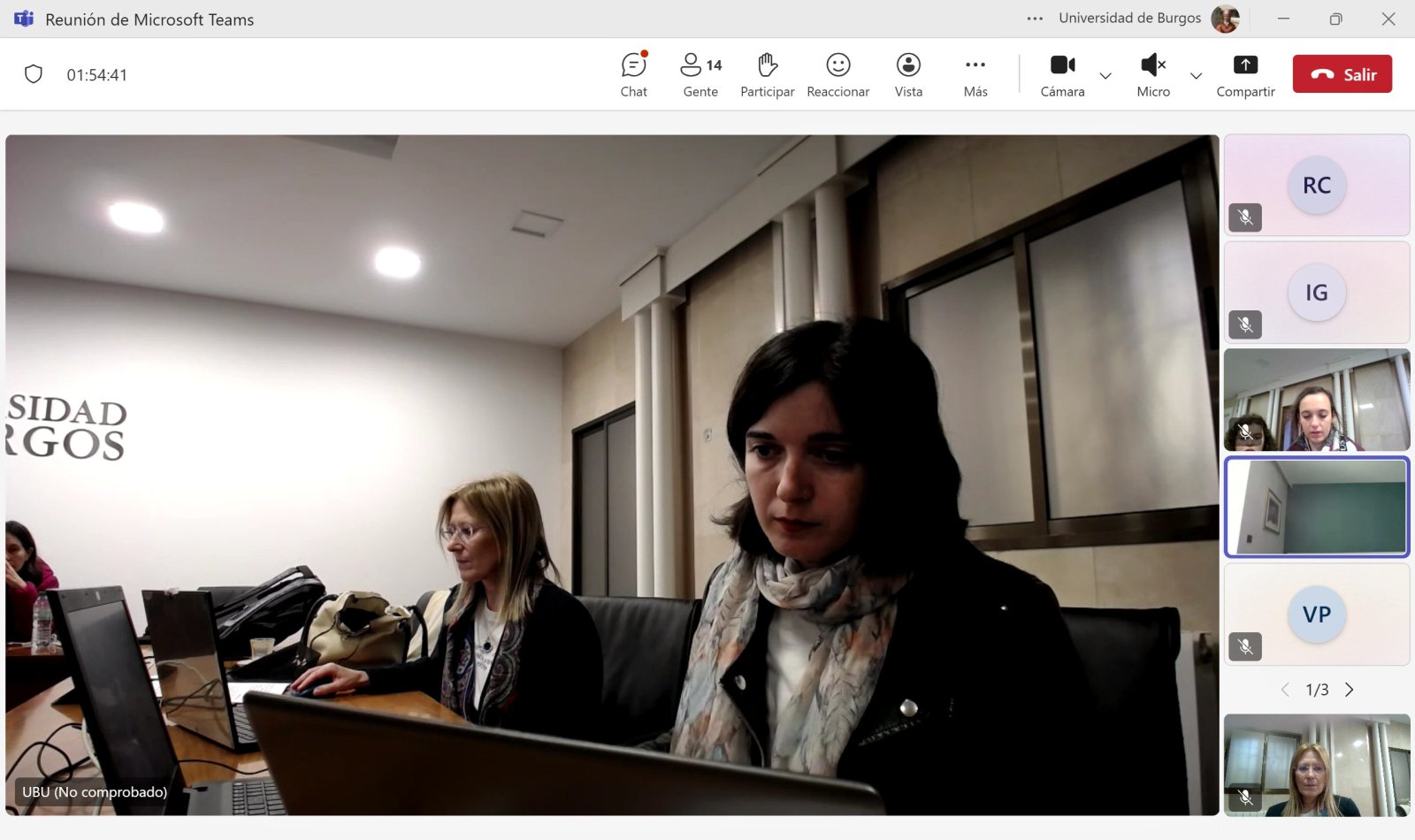Unmute the Micro microphone

pos(1153,74)
